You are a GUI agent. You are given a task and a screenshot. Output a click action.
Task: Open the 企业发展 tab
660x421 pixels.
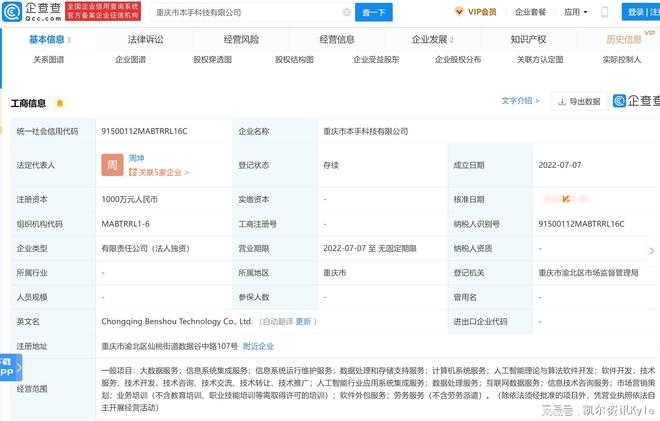(x=432, y=40)
